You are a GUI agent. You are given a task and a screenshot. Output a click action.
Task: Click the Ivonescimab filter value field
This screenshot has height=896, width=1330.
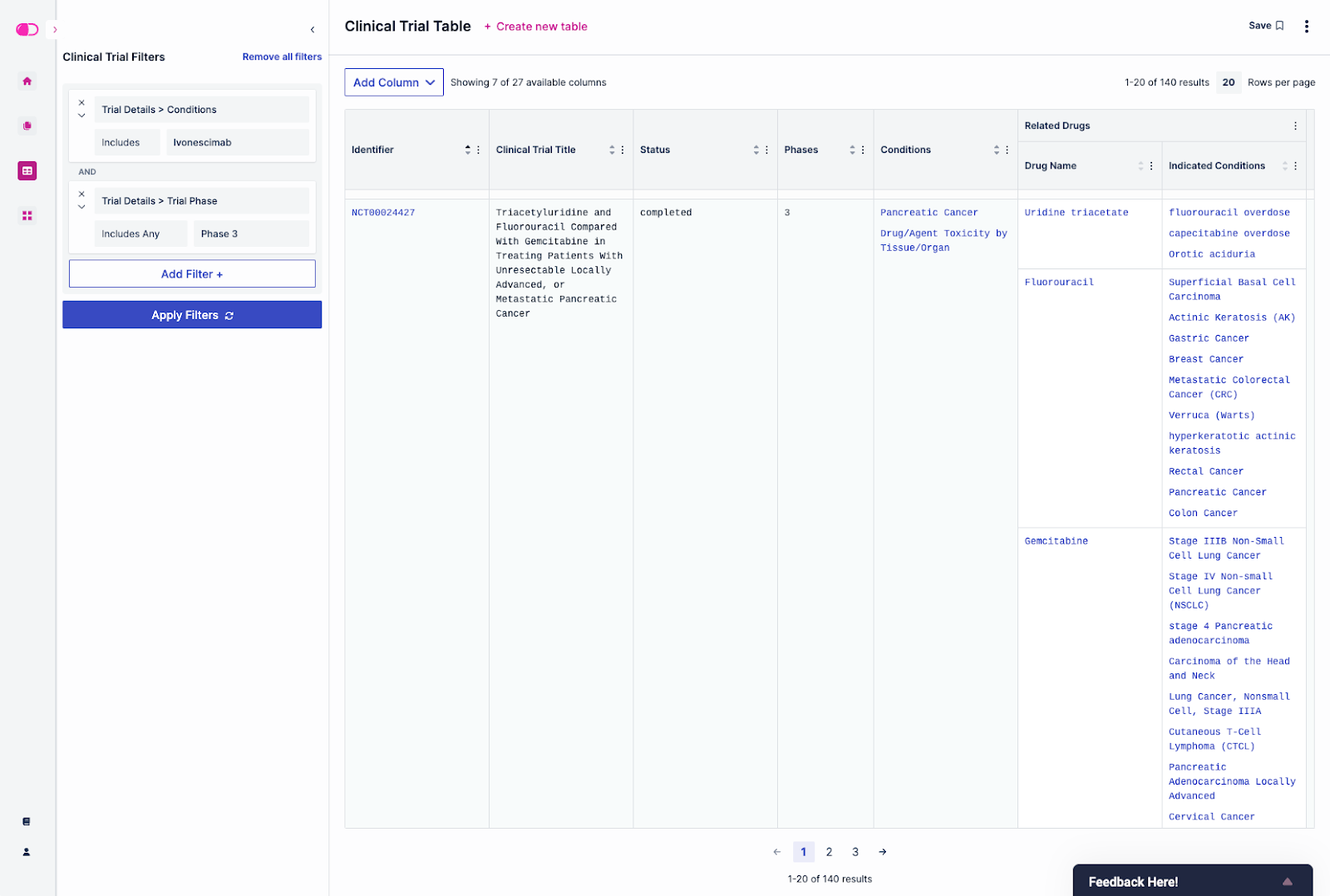[237, 143]
